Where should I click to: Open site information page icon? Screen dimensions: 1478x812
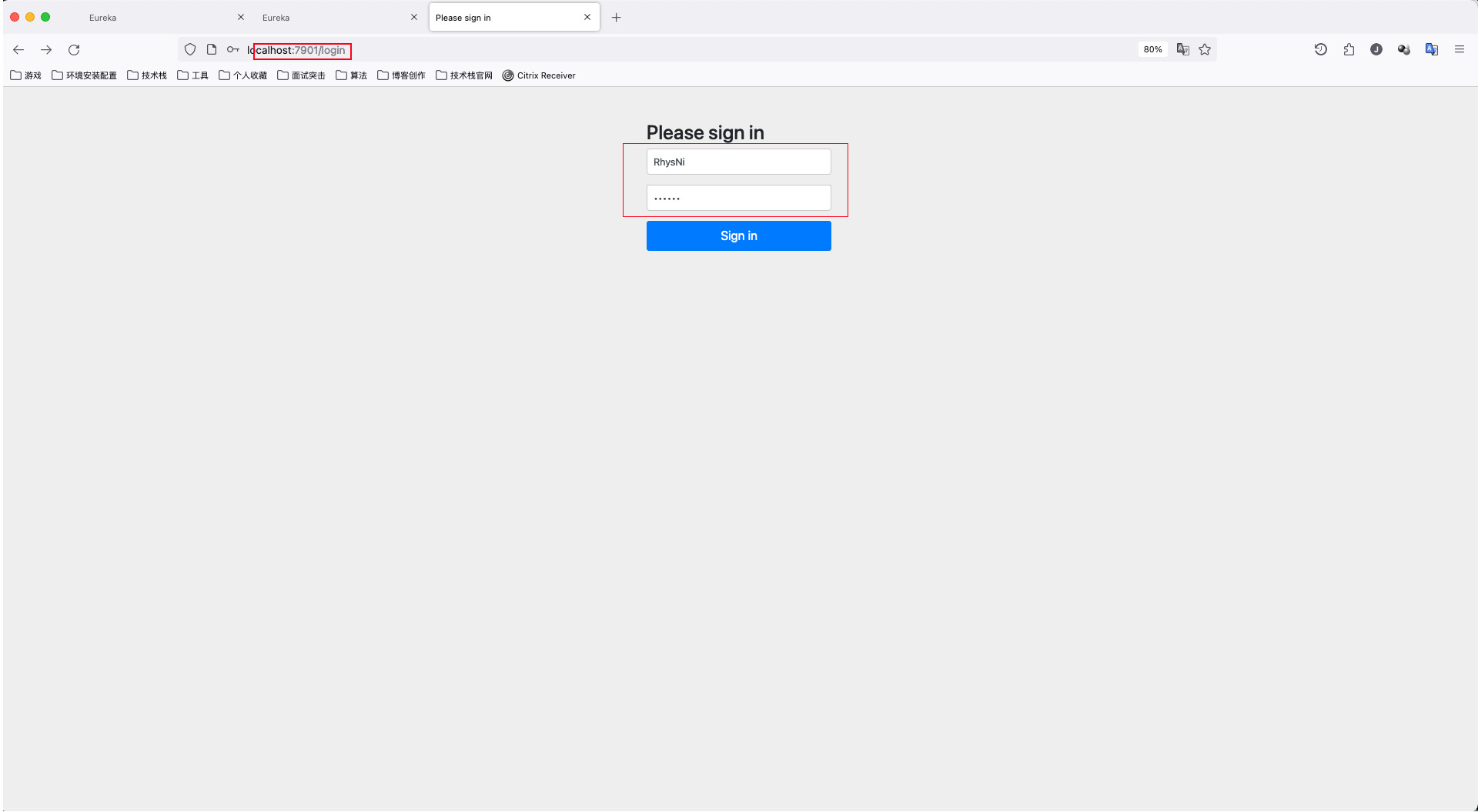[212, 50]
